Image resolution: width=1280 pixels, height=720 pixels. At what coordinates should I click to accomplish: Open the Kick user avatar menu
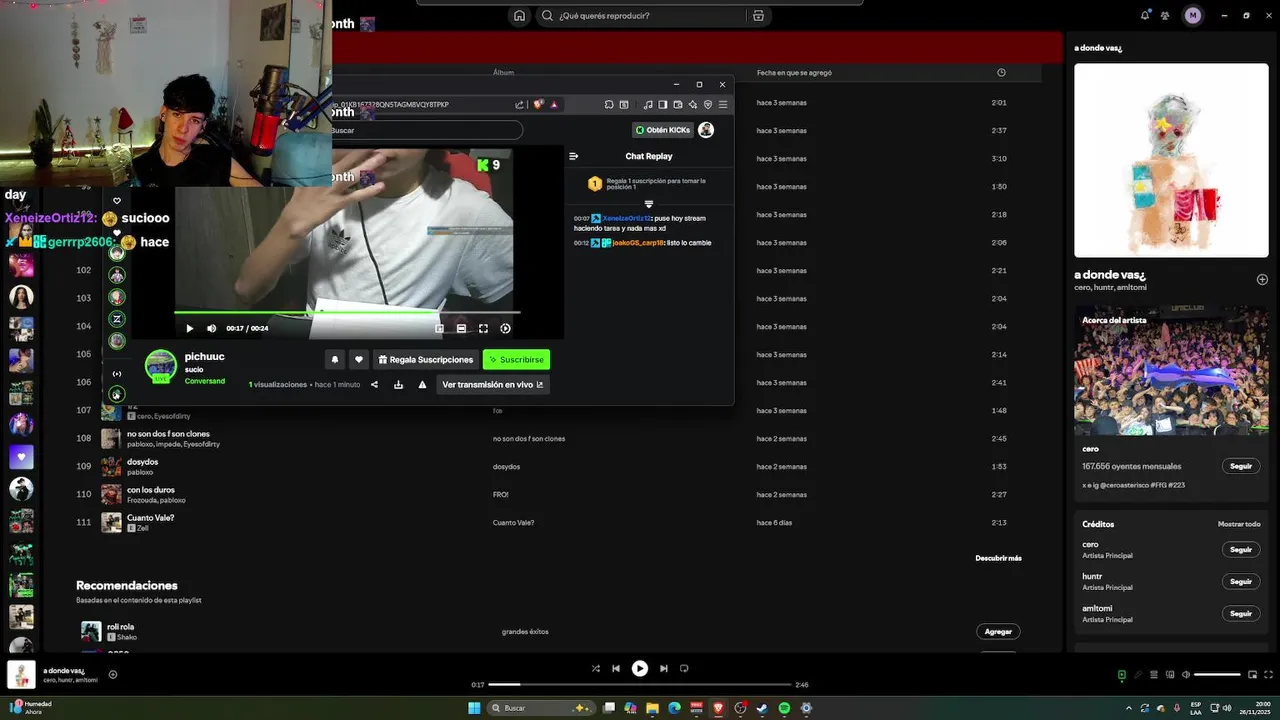coord(706,130)
